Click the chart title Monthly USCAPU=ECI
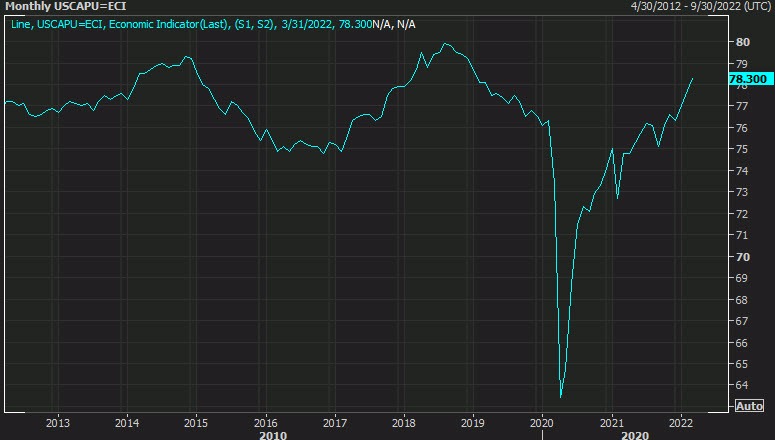This screenshot has height=440, width=775. pos(66,6)
